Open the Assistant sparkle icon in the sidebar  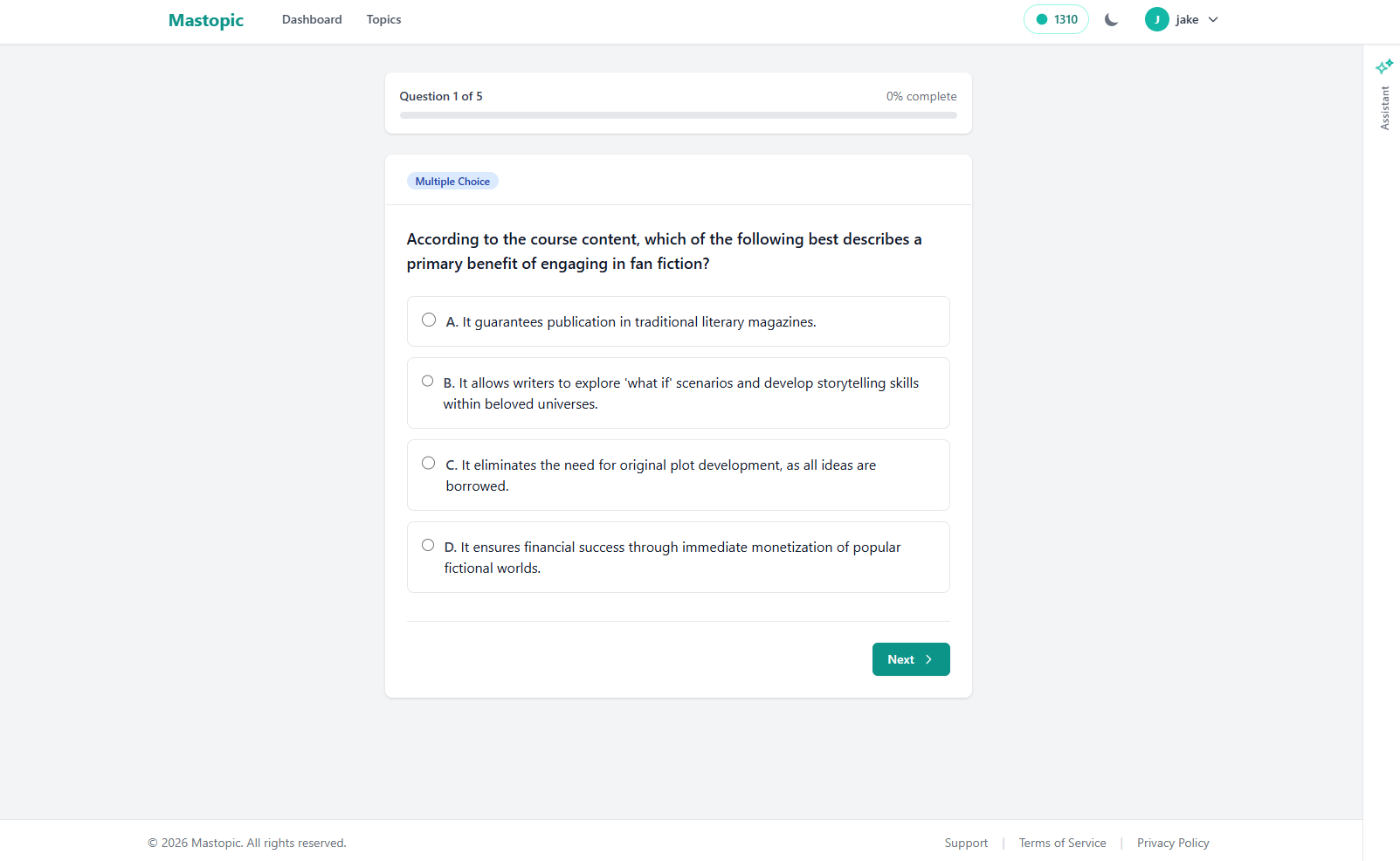[1384, 65]
